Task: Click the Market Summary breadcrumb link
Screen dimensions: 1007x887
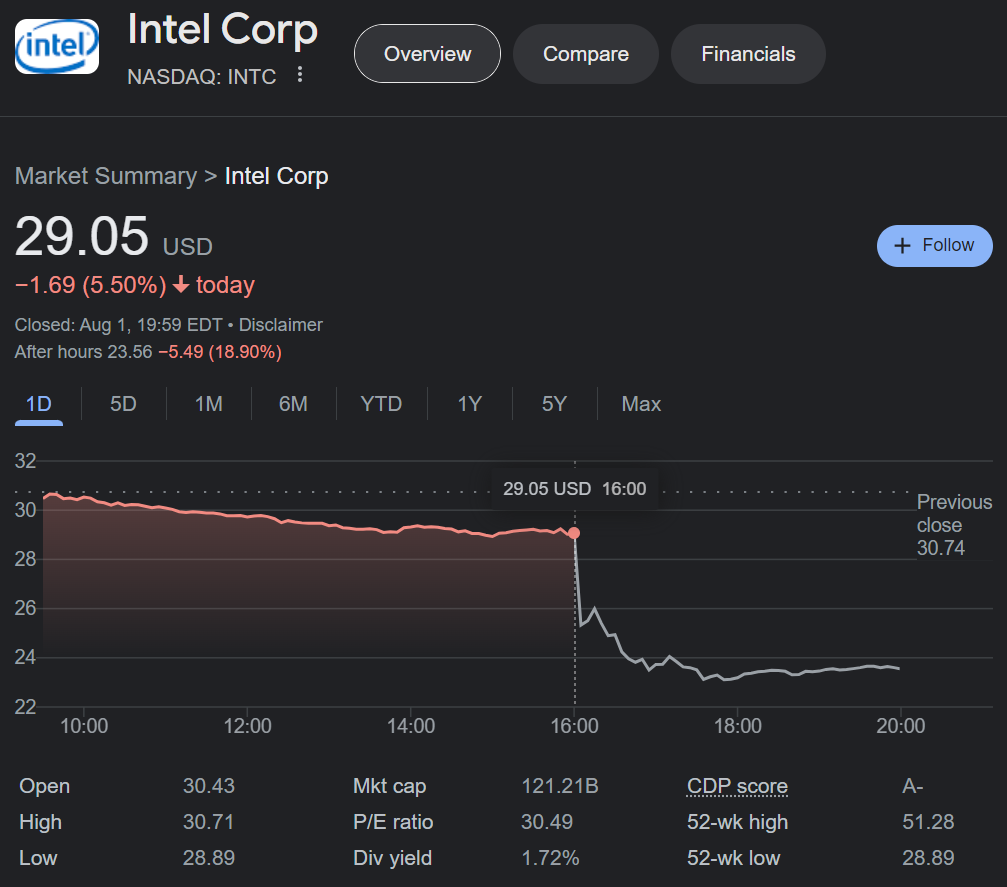Action: click(x=105, y=177)
